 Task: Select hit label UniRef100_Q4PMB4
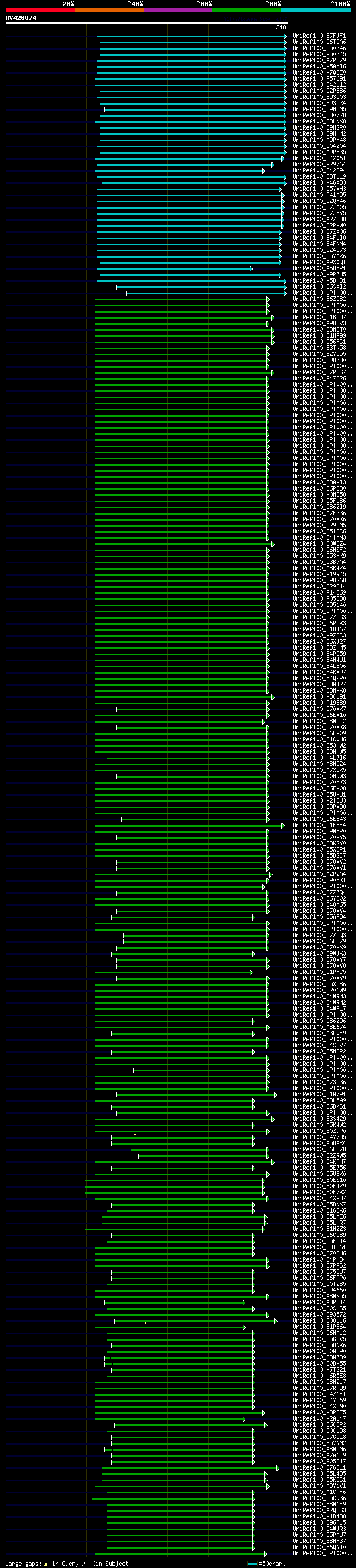319,1259
